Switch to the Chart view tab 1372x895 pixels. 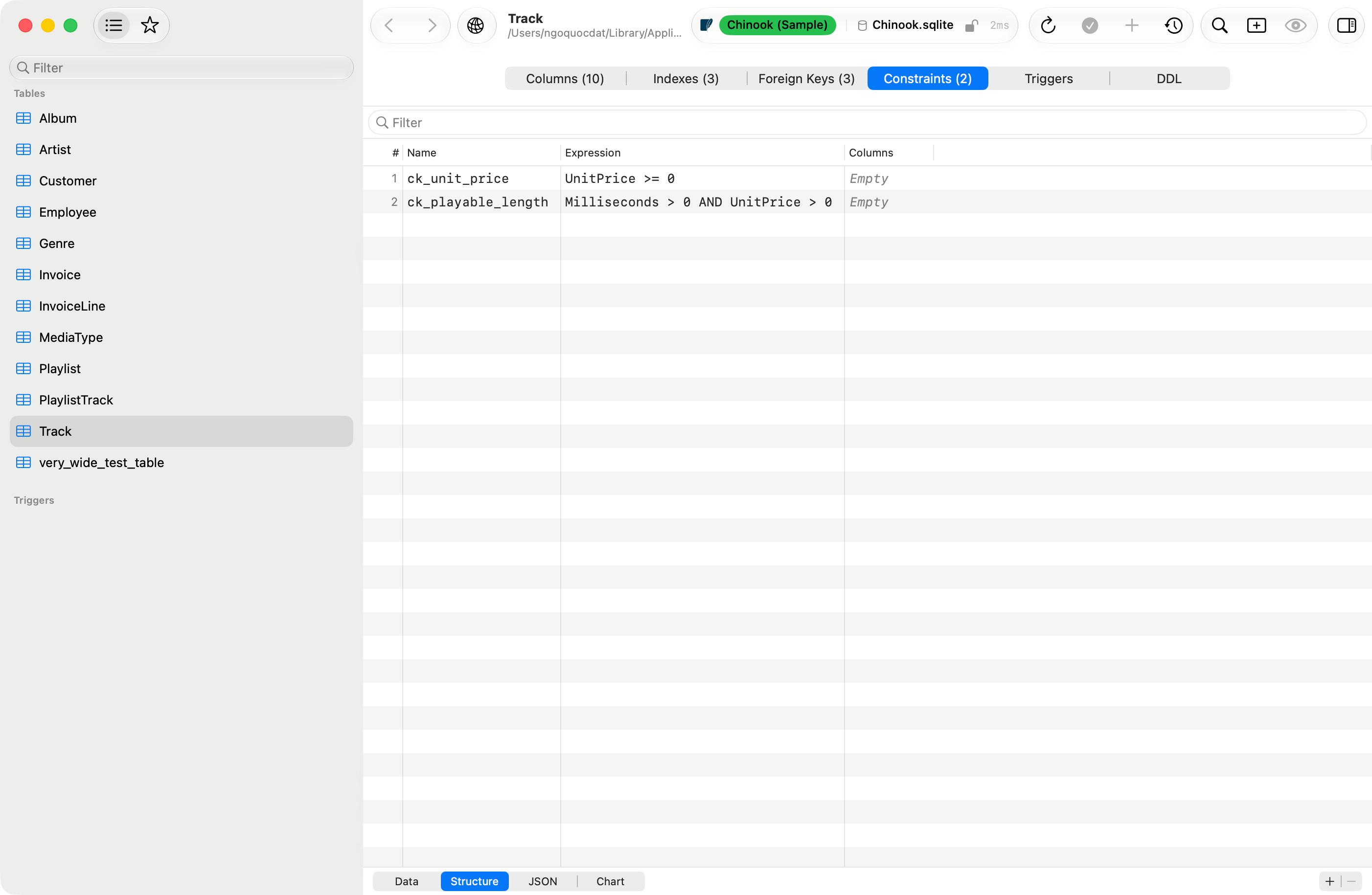pos(611,882)
